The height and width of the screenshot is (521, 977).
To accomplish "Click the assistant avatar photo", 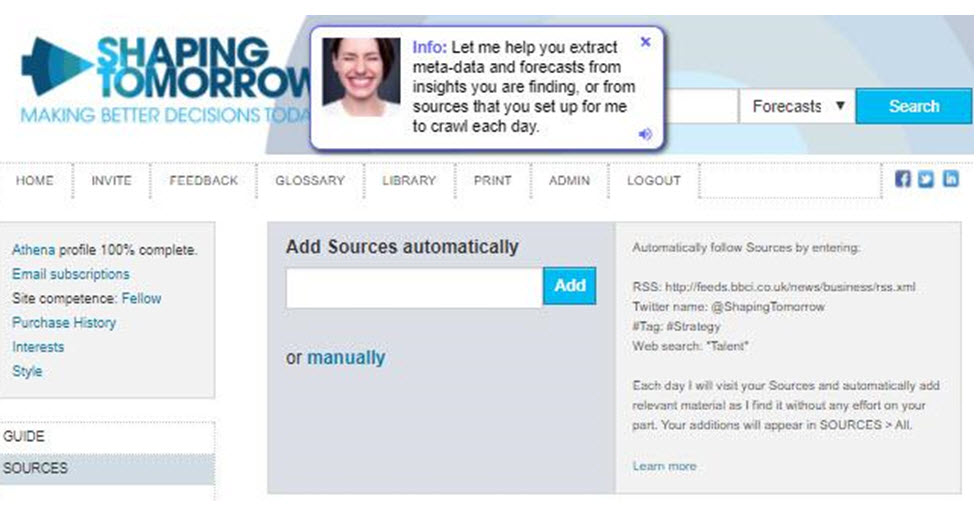I will click(361, 77).
